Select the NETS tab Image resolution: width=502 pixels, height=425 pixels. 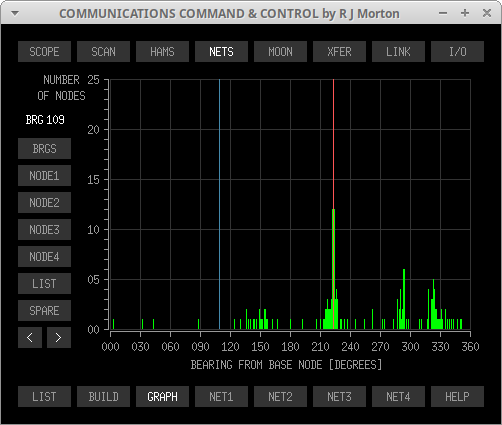click(221, 52)
